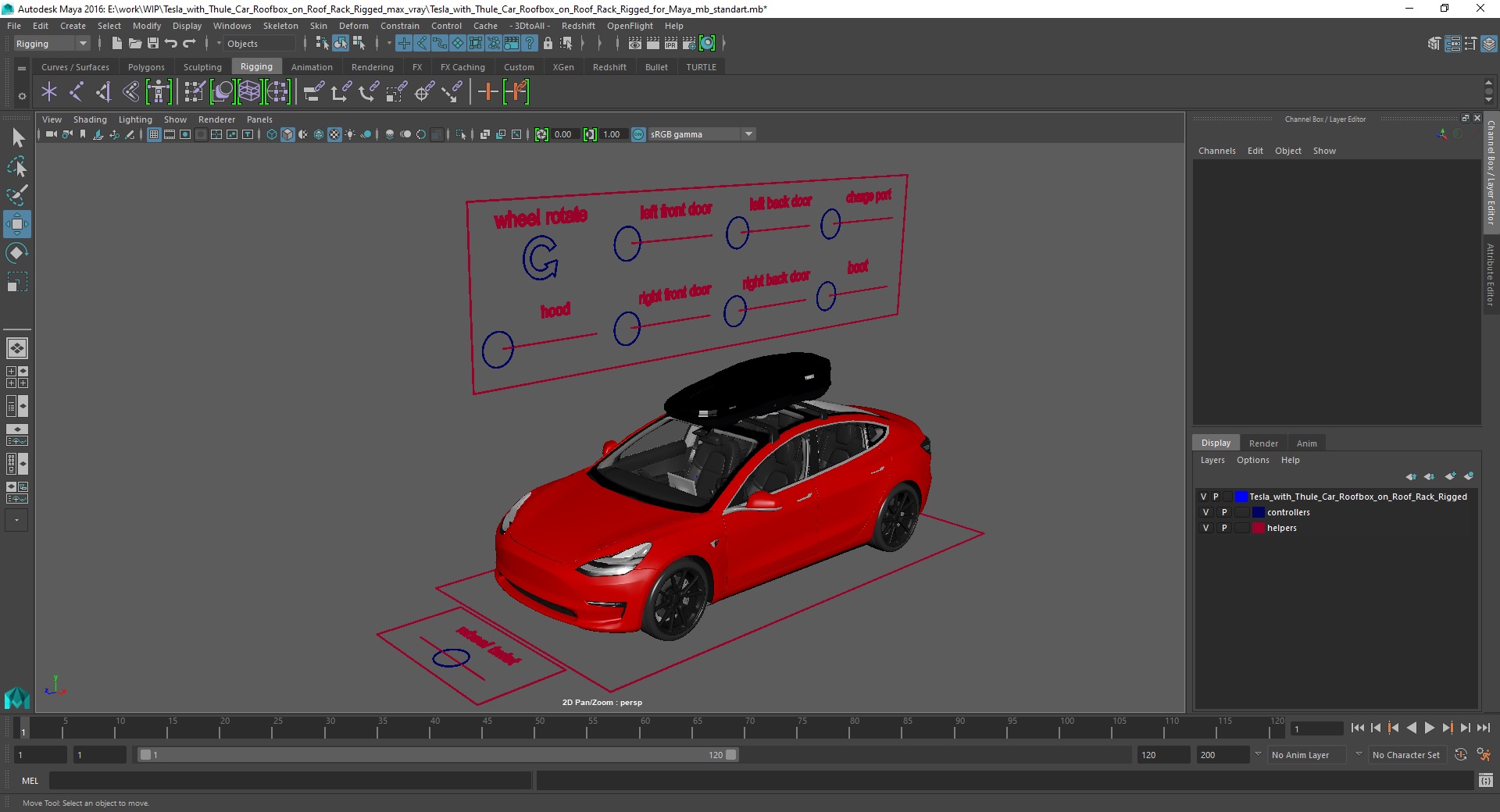Activate the Paint Selection tool
The height and width of the screenshot is (812, 1500).
pyautogui.click(x=16, y=195)
